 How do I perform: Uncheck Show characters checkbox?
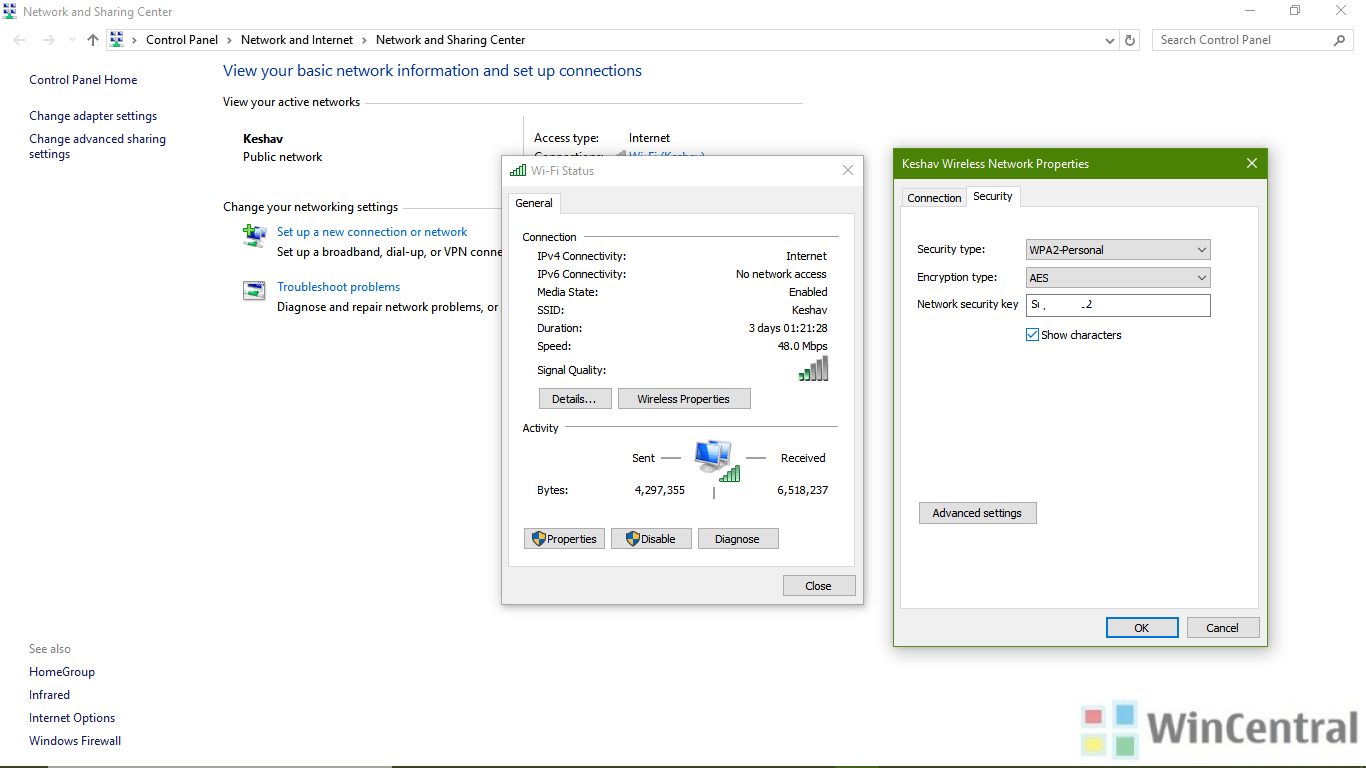(x=1033, y=335)
